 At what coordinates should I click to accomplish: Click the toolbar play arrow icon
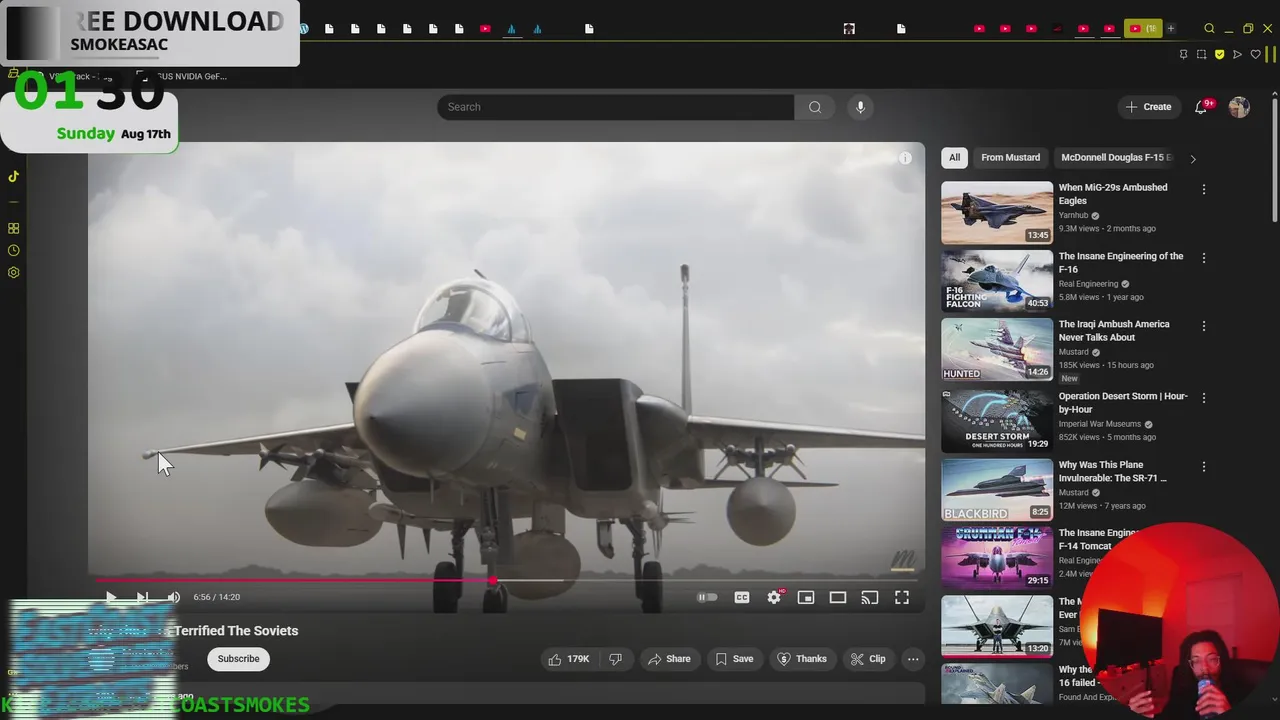[x=1237, y=54]
